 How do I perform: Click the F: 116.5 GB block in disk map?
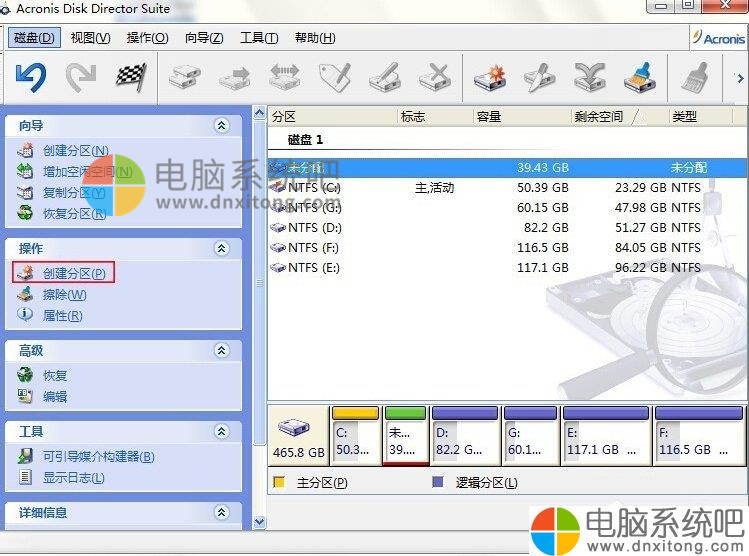(x=699, y=436)
